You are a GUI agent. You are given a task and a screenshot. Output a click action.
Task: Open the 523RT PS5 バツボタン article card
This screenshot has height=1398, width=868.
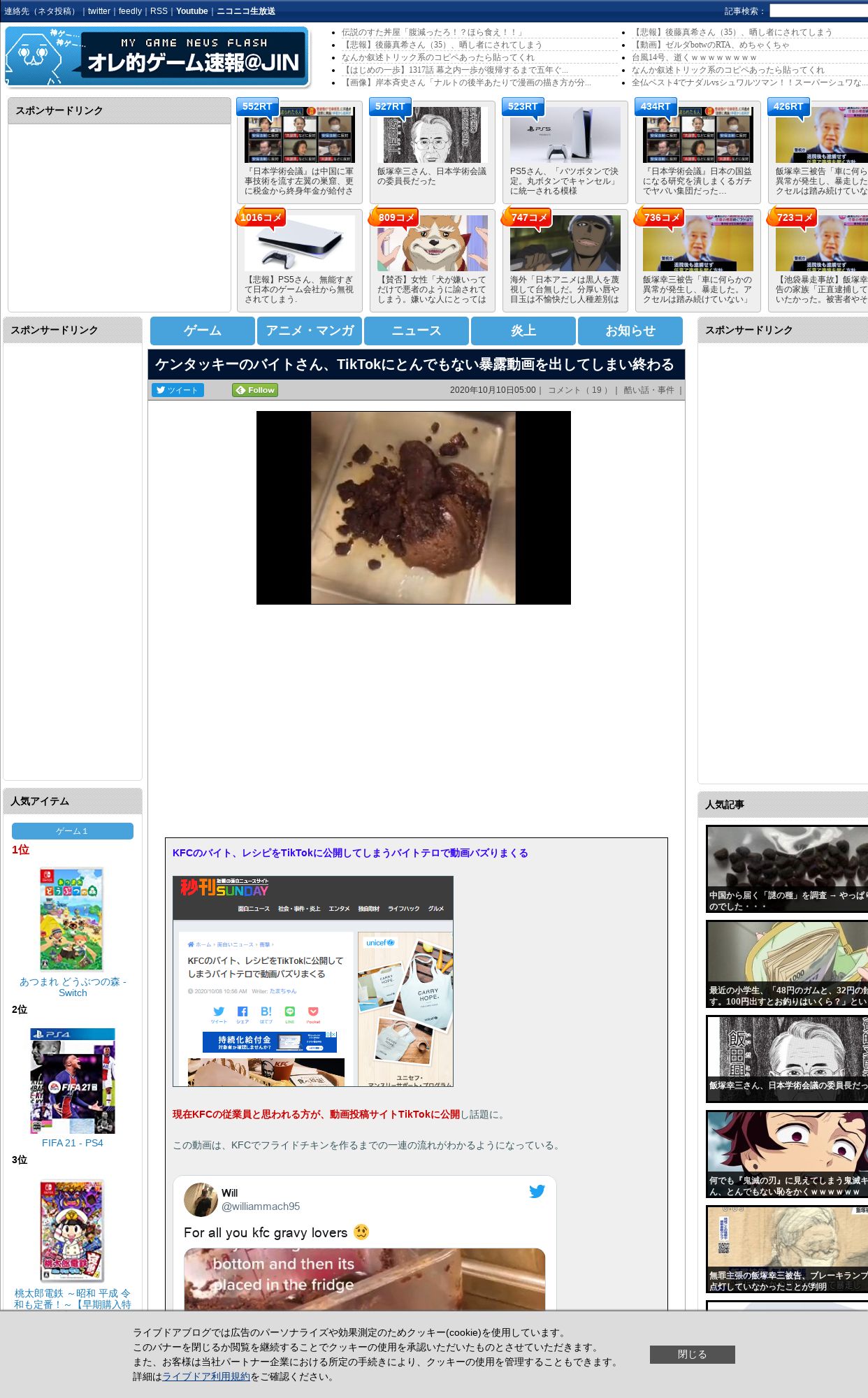[x=565, y=152]
